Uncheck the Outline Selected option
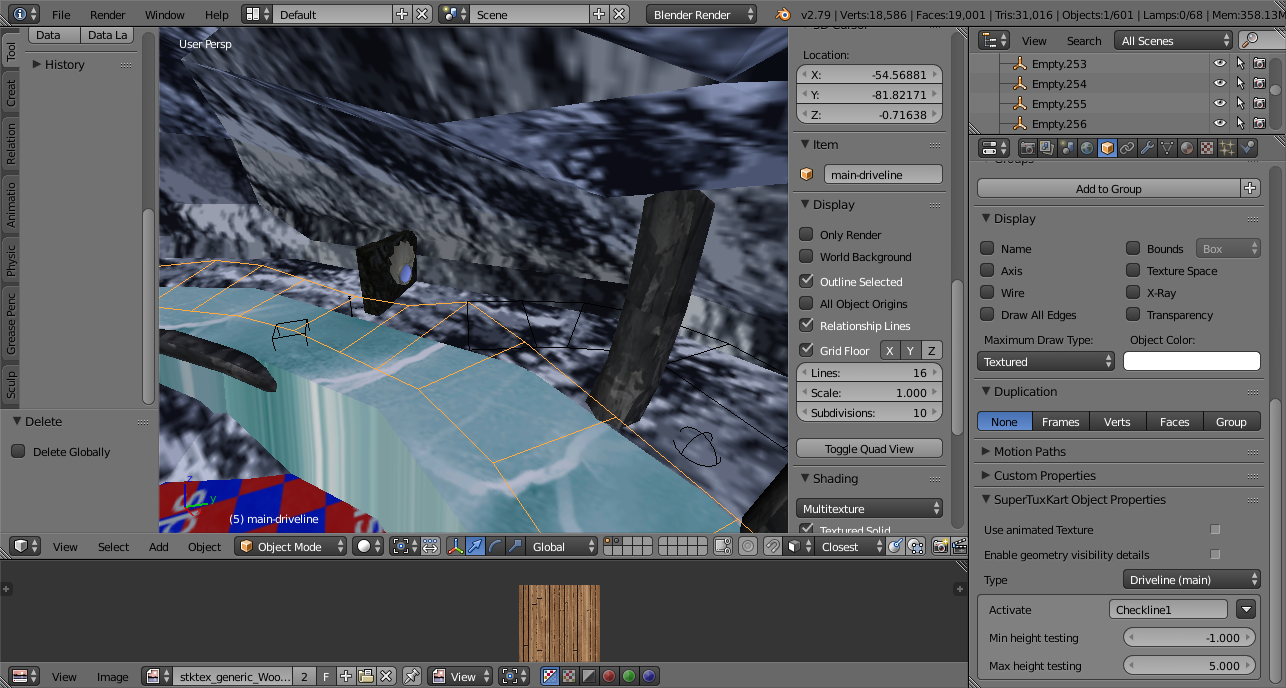The width and height of the screenshot is (1286, 688). click(806, 282)
